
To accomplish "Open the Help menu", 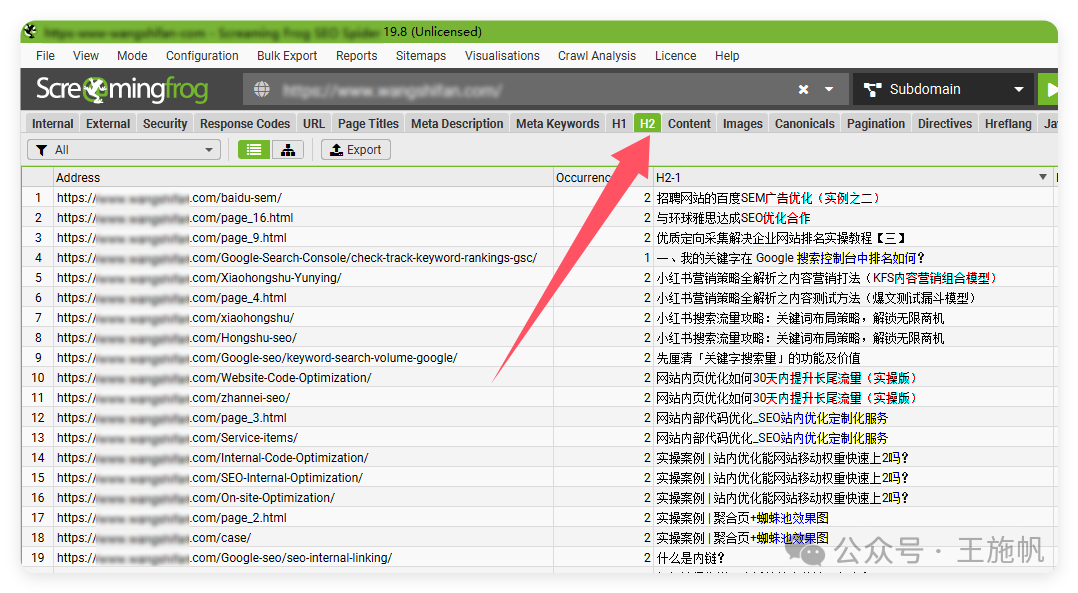I will point(727,56).
